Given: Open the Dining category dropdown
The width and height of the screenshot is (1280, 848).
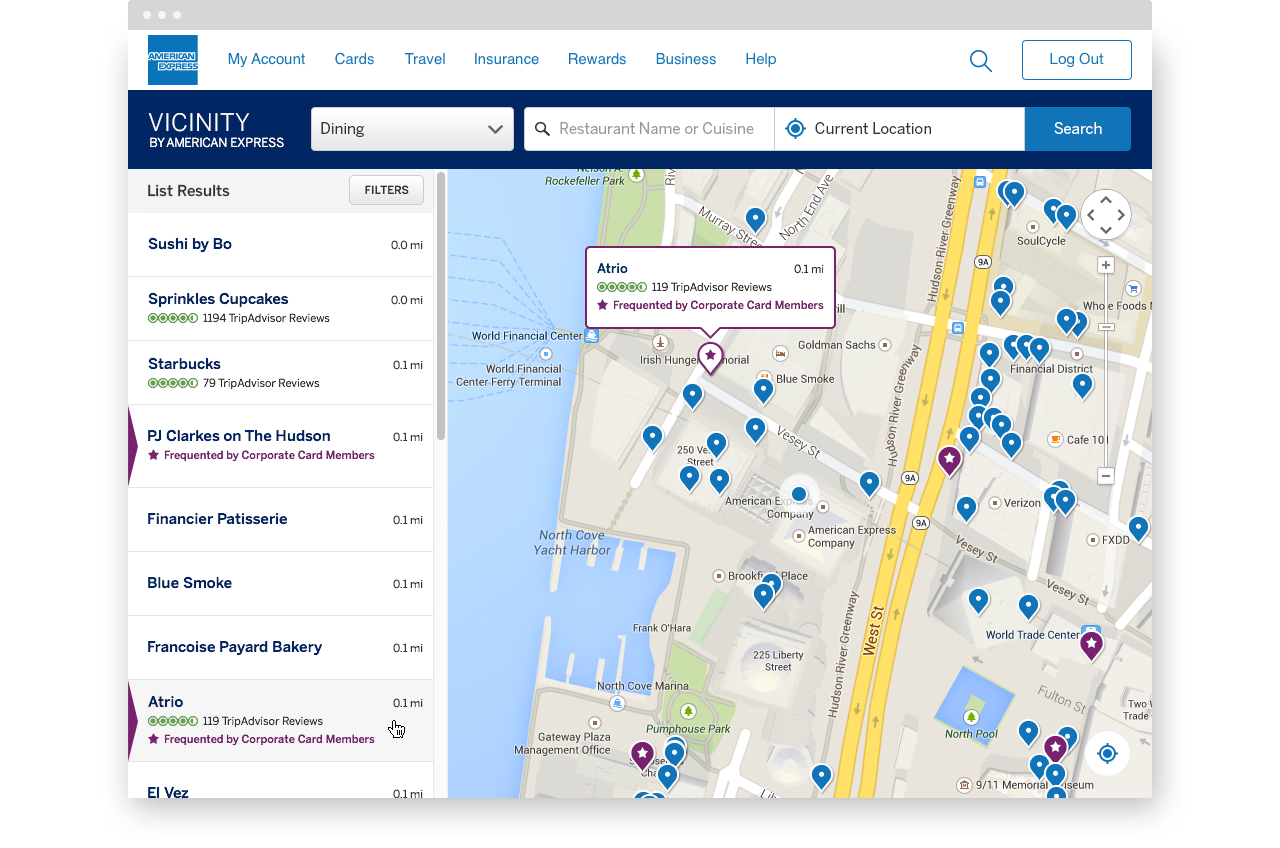Looking at the screenshot, I should click(x=412, y=129).
